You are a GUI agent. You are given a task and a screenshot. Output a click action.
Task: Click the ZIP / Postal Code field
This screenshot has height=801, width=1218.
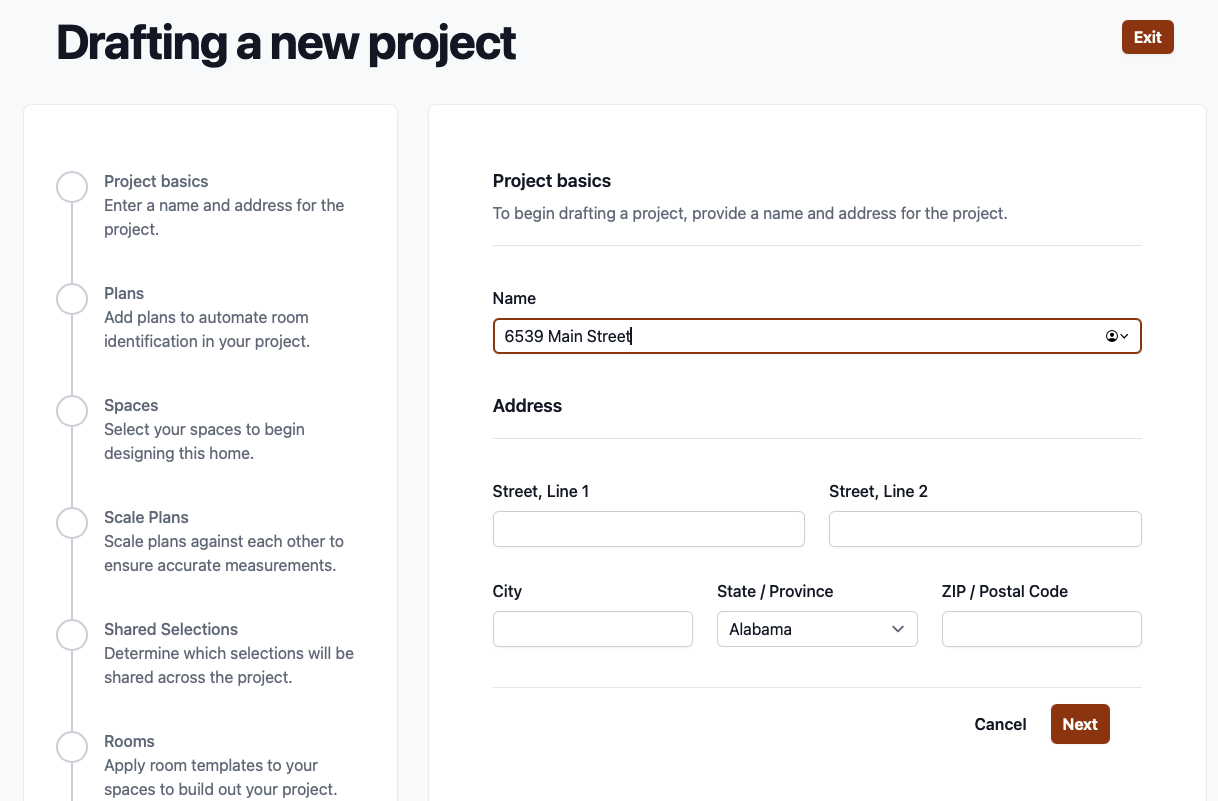[x=1041, y=629]
